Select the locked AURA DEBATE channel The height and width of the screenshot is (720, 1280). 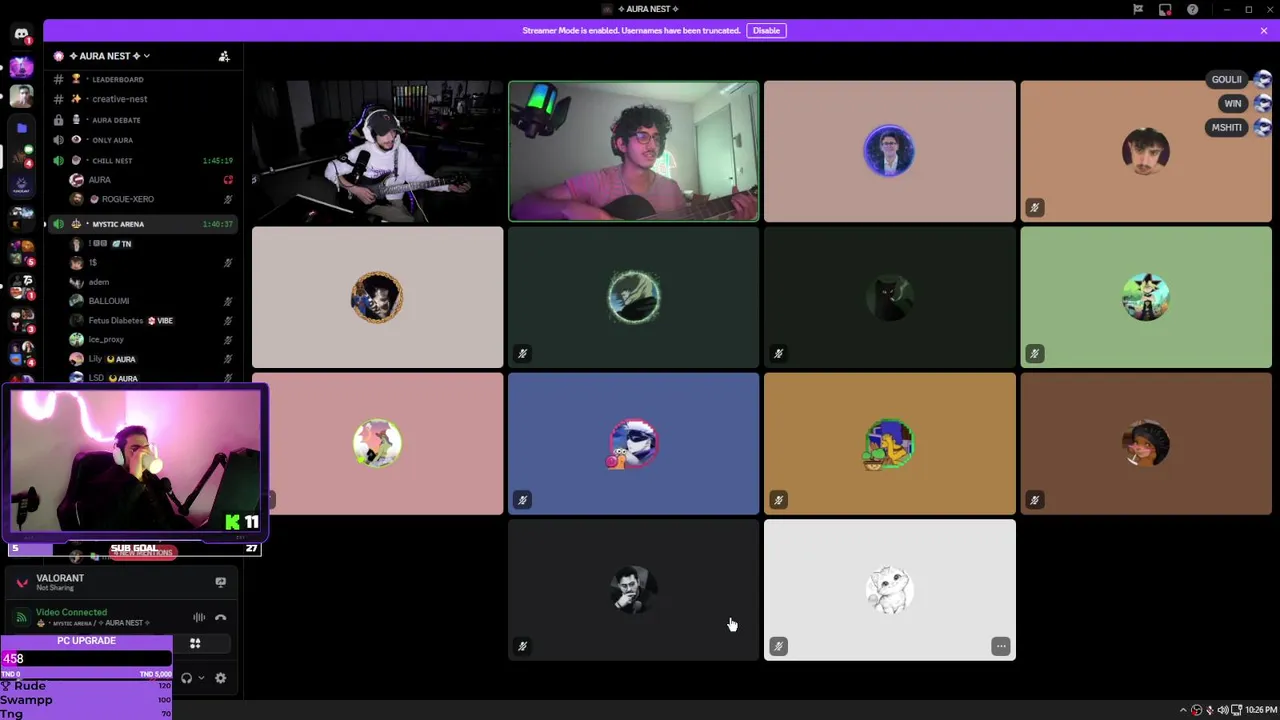tap(143, 120)
